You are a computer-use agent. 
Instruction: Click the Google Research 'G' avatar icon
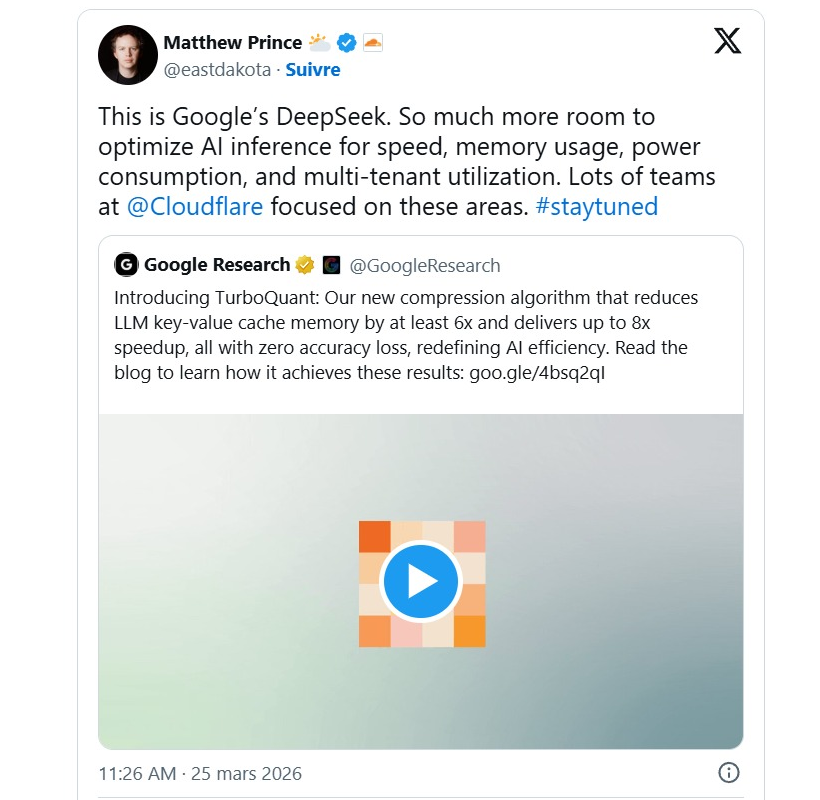[126, 265]
